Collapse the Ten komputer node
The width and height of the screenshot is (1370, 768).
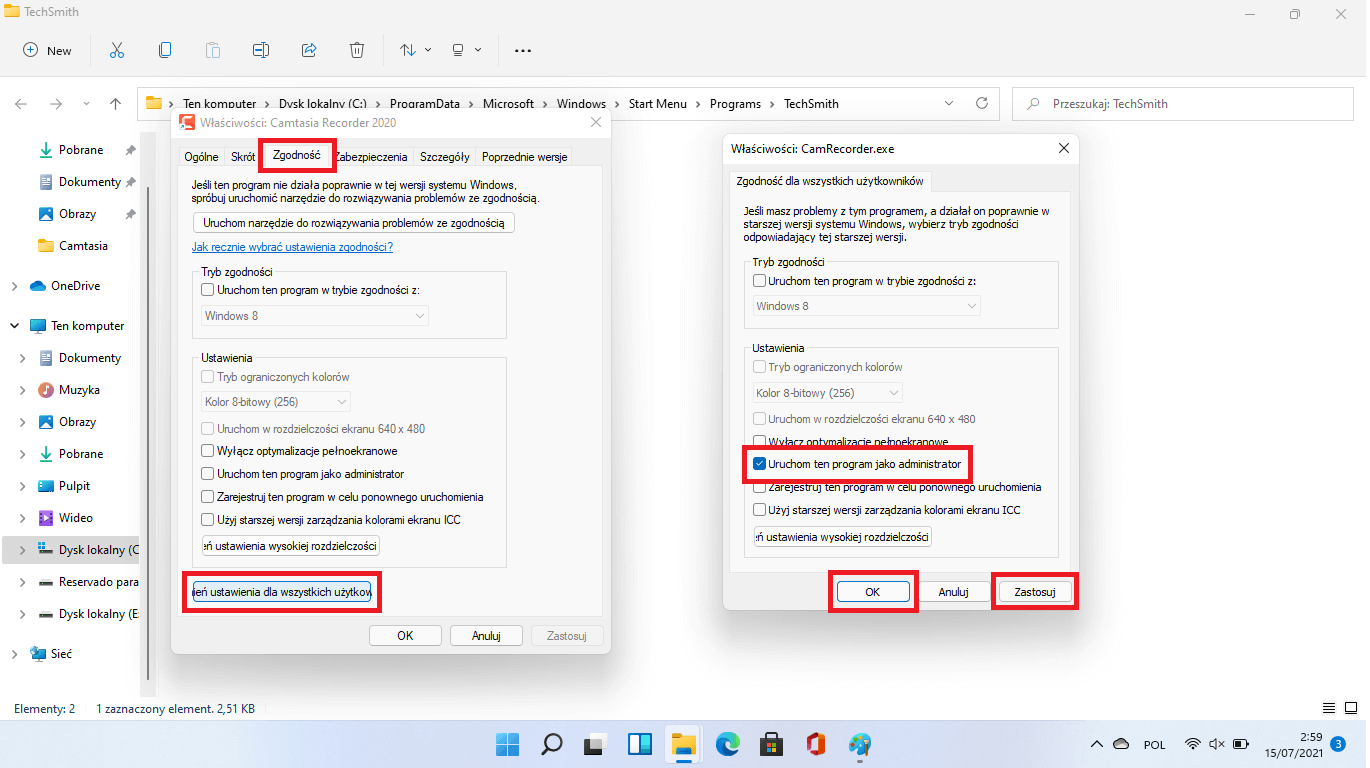coord(14,326)
